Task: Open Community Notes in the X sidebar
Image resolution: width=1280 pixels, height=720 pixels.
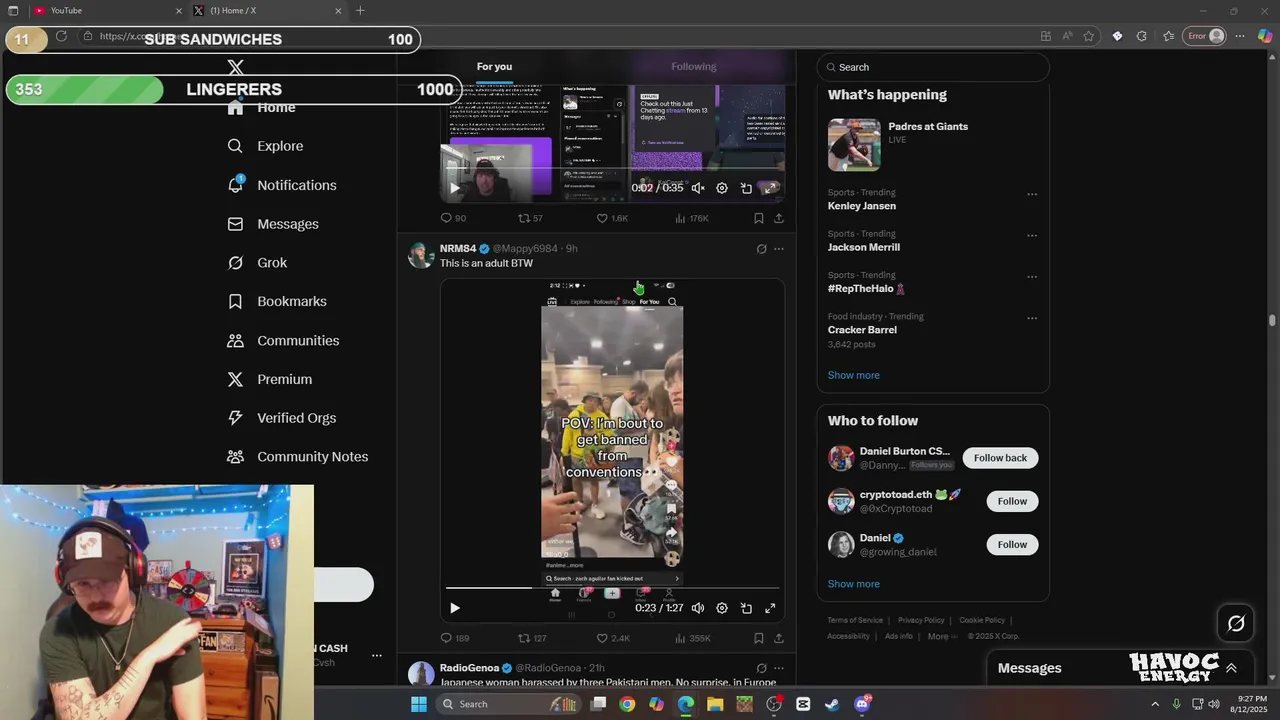Action: [297, 456]
